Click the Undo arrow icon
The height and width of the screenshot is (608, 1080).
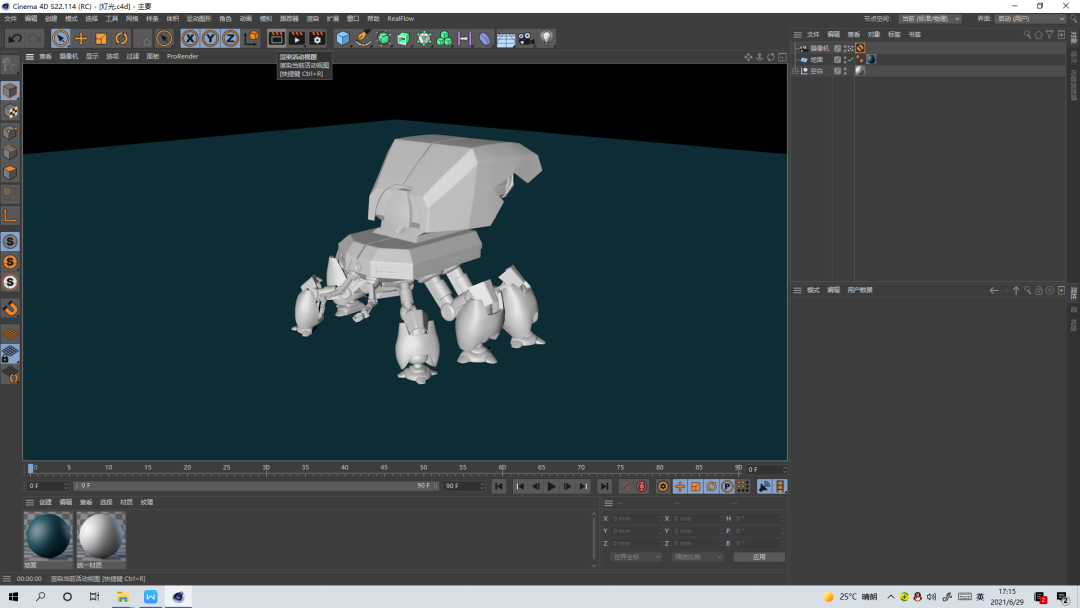14,39
